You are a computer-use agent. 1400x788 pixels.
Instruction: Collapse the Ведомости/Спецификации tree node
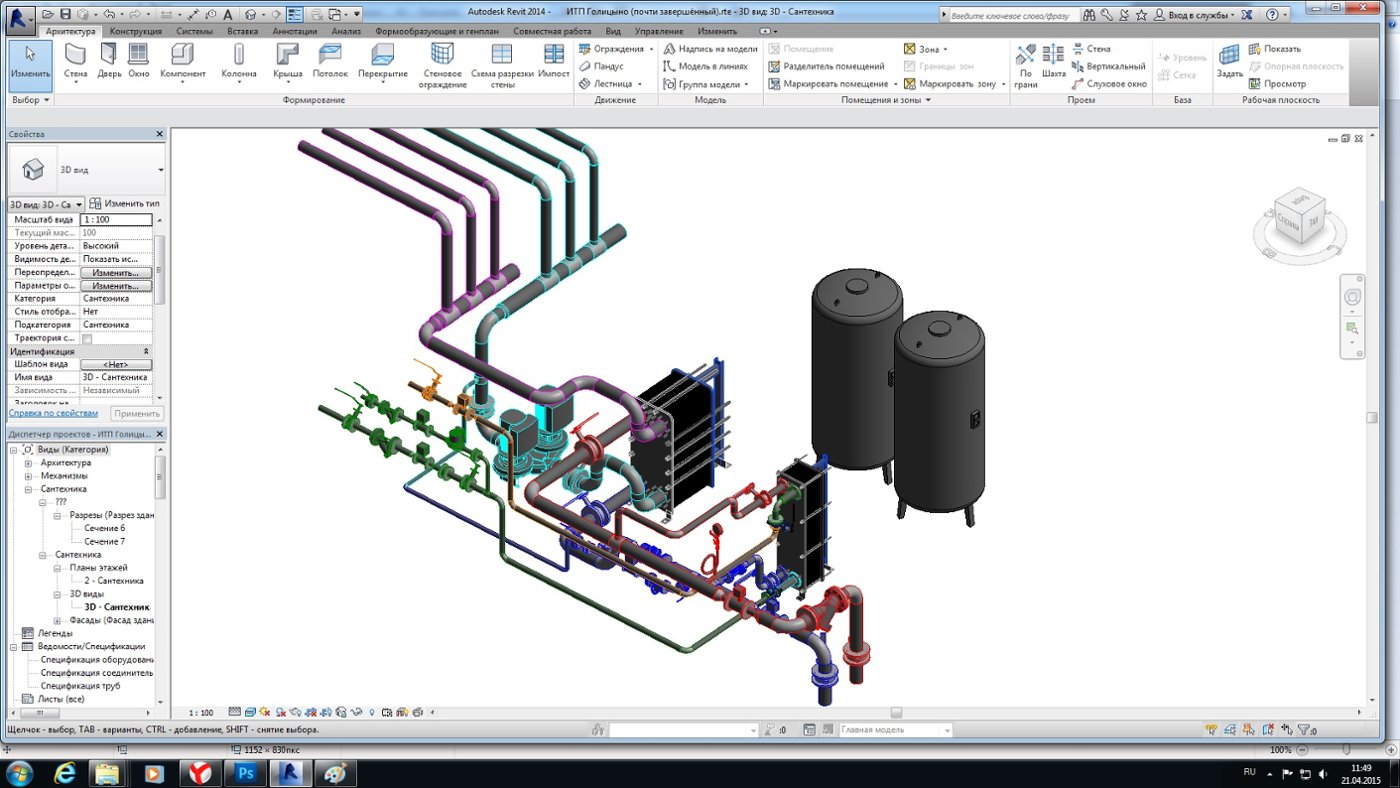[x=14, y=646]
